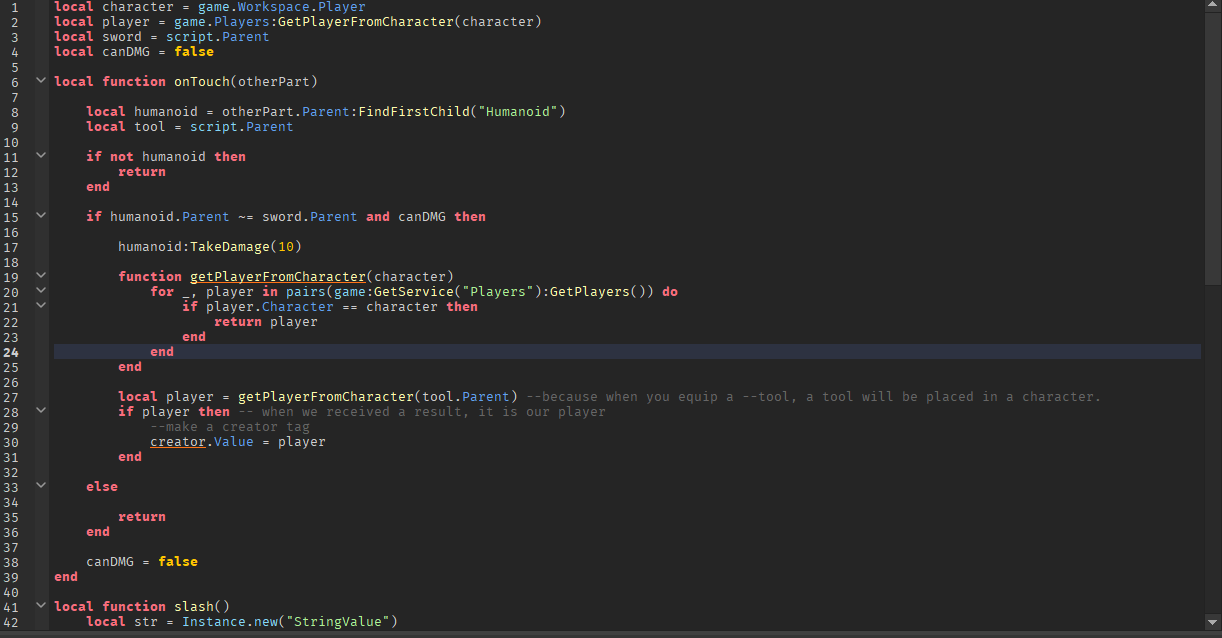Place cursor on 'onTouch' function name

[x=202, y=82]
